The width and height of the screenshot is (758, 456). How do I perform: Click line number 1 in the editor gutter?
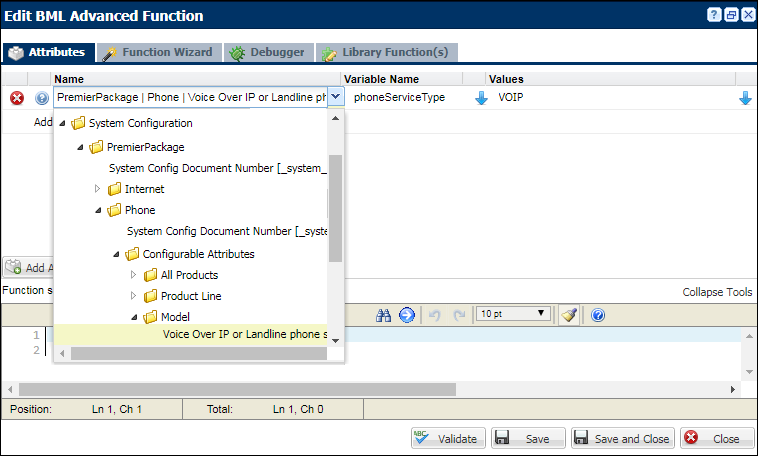(x=36, y=335)
